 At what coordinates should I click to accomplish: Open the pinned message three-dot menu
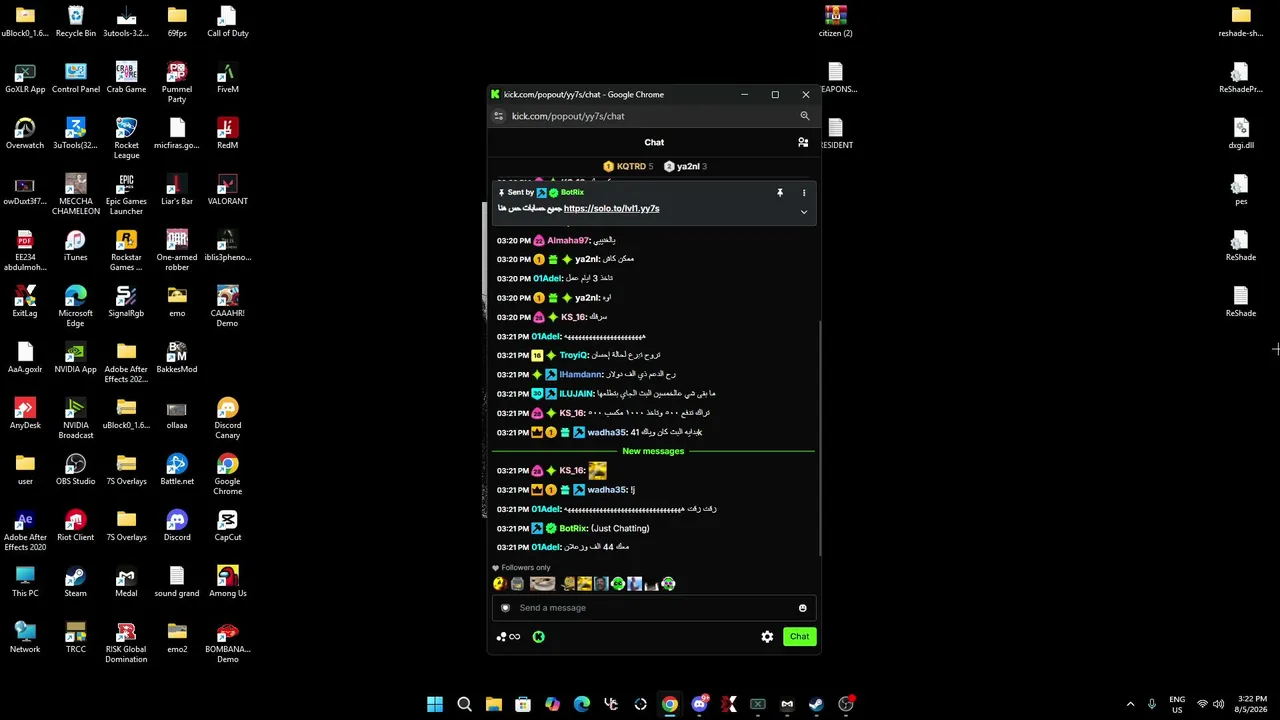click(804, 192)
